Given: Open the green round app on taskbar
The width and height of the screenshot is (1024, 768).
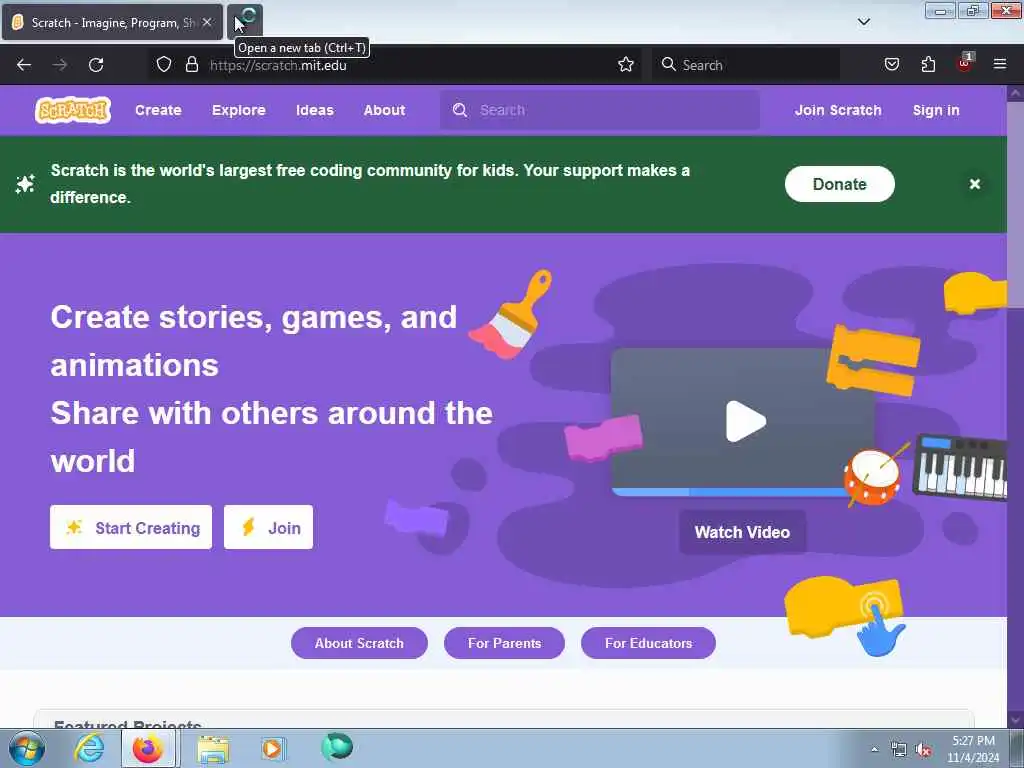Looking at the screenshot, I should (337, 747).
